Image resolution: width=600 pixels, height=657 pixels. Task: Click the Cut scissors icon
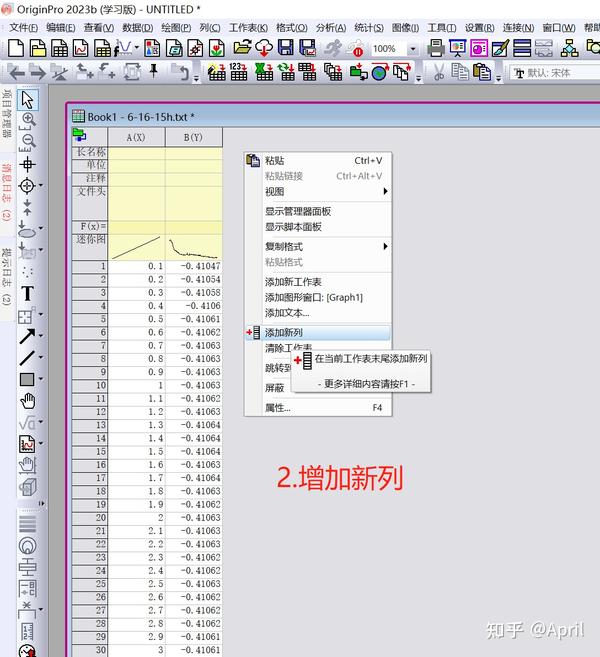pos(439,72)
